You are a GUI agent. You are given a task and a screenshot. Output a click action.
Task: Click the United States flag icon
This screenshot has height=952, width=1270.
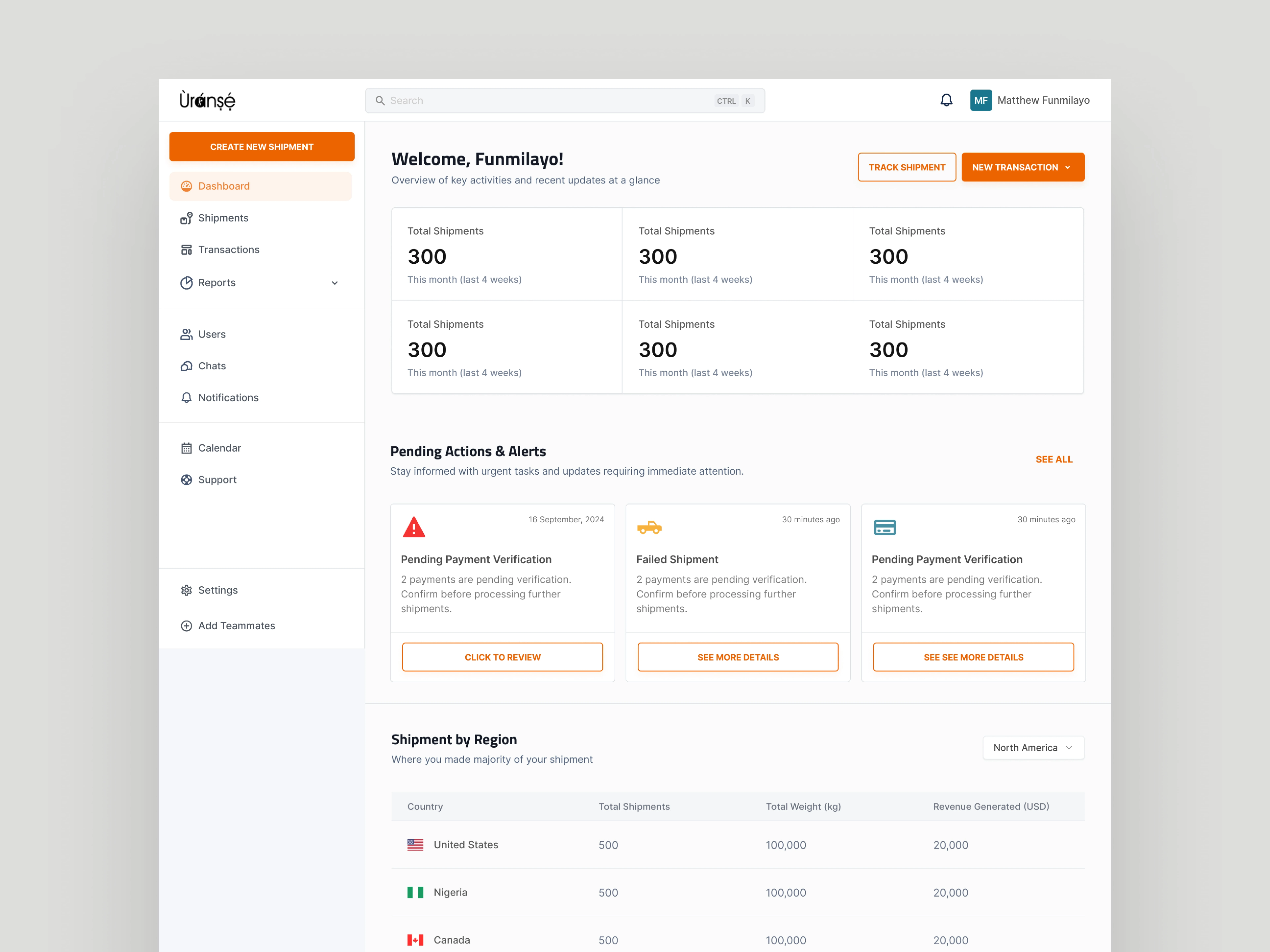click(x=415, y=845)
